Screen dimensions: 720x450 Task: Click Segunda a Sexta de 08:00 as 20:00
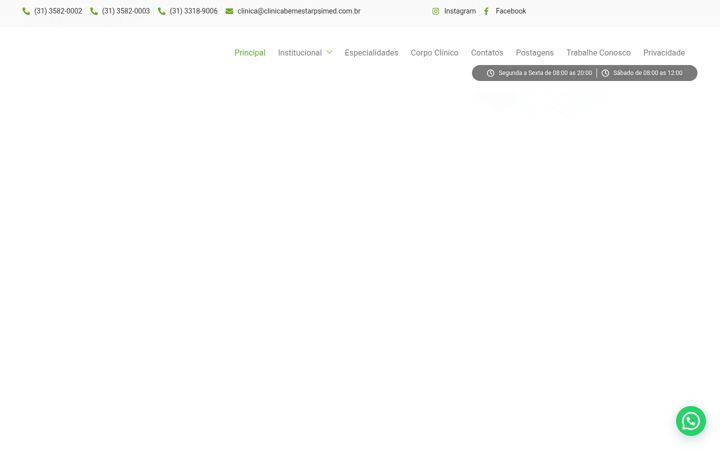point(545,73)
